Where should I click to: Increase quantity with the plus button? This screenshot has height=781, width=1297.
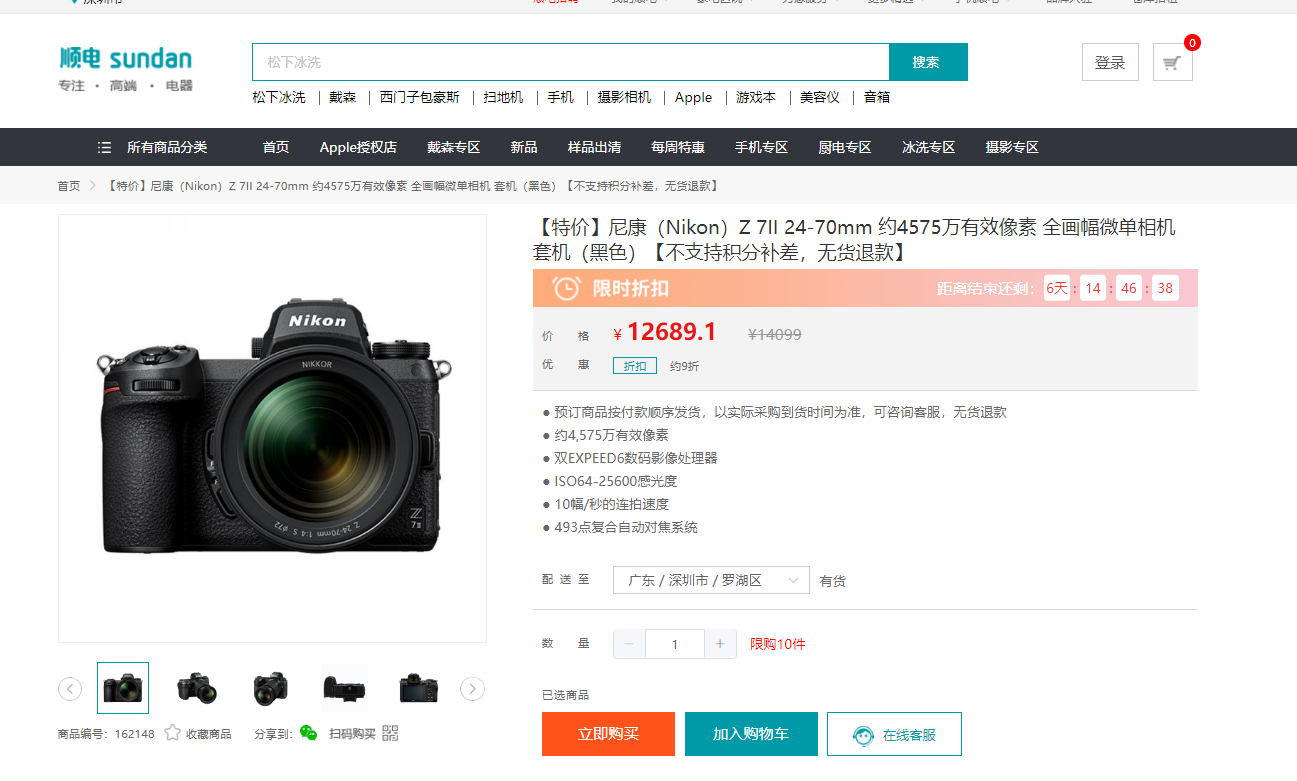tap(720, 644)
